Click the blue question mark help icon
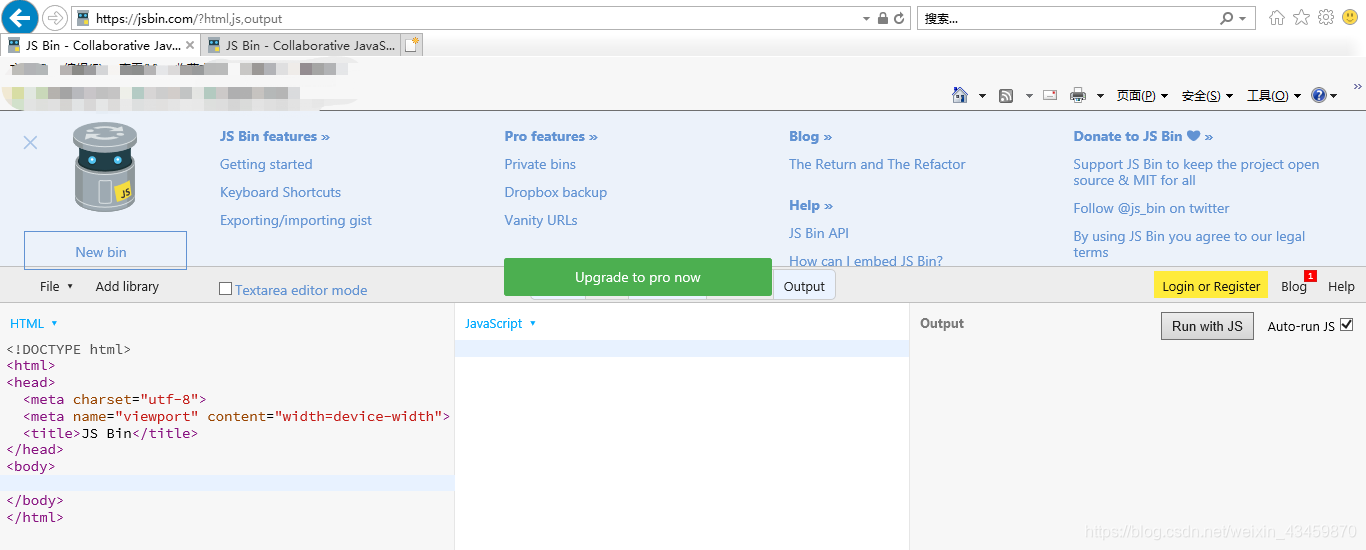 point(1319,95)
